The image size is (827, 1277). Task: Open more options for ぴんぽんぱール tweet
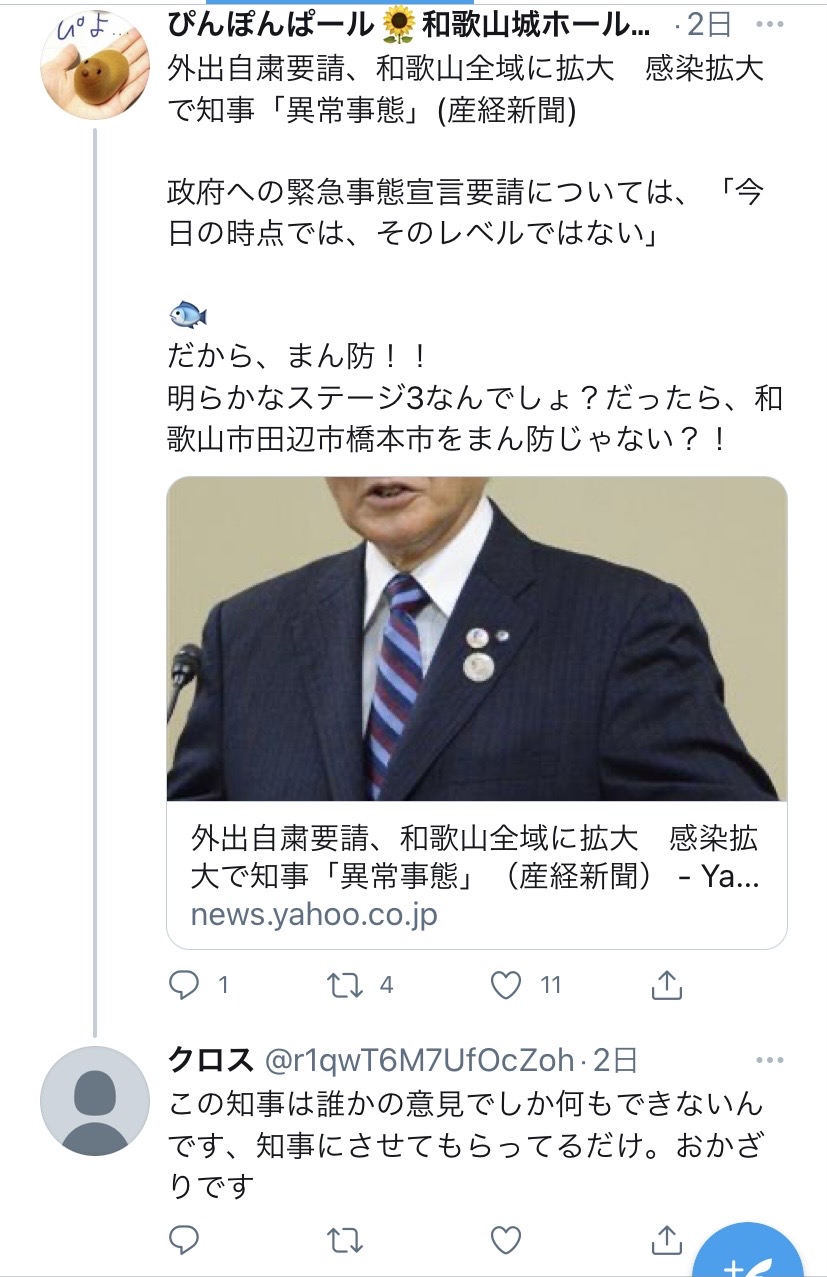coord(770,23)
